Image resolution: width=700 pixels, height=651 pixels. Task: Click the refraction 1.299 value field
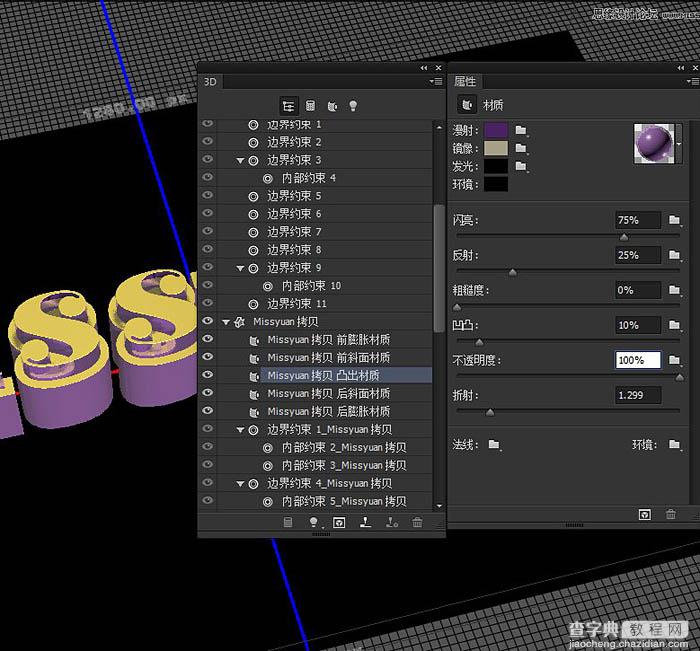tap(638, 395)
